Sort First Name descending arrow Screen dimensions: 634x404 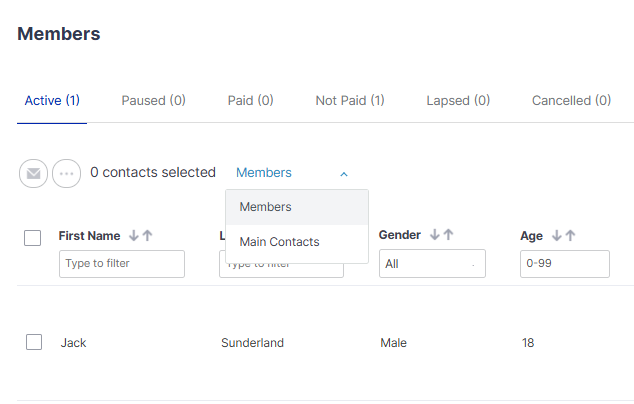(132, 236)
